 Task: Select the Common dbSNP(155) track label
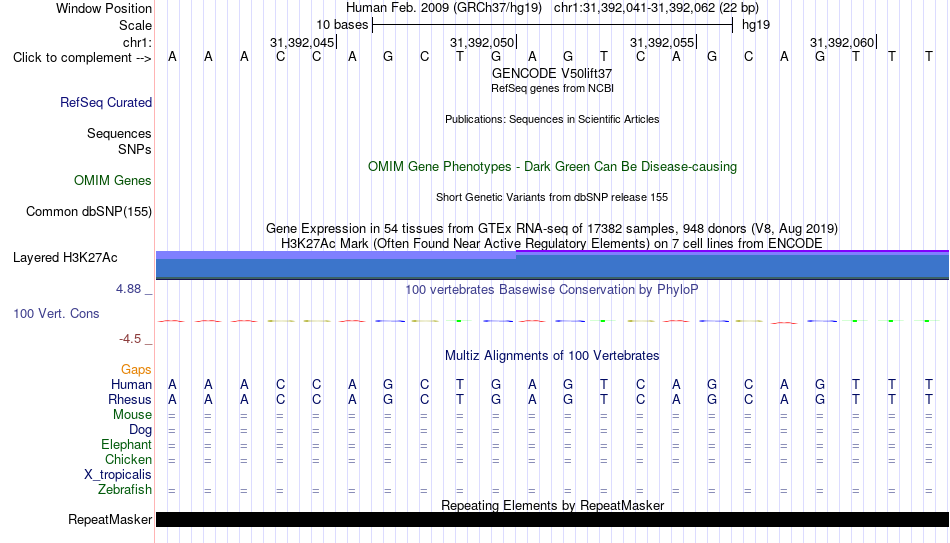[x=88, y=212]
